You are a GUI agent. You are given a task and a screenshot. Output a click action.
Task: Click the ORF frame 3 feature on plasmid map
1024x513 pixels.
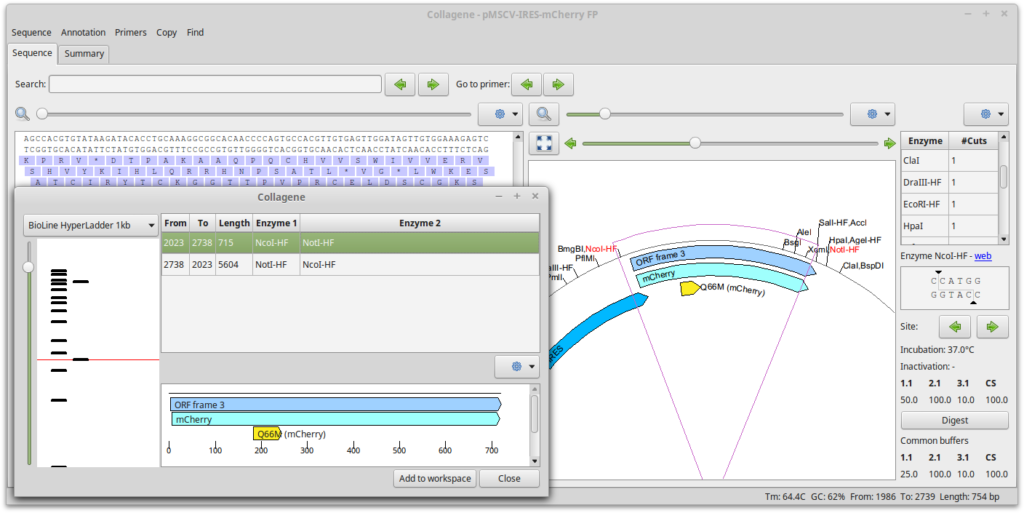[x=722, y=258]
